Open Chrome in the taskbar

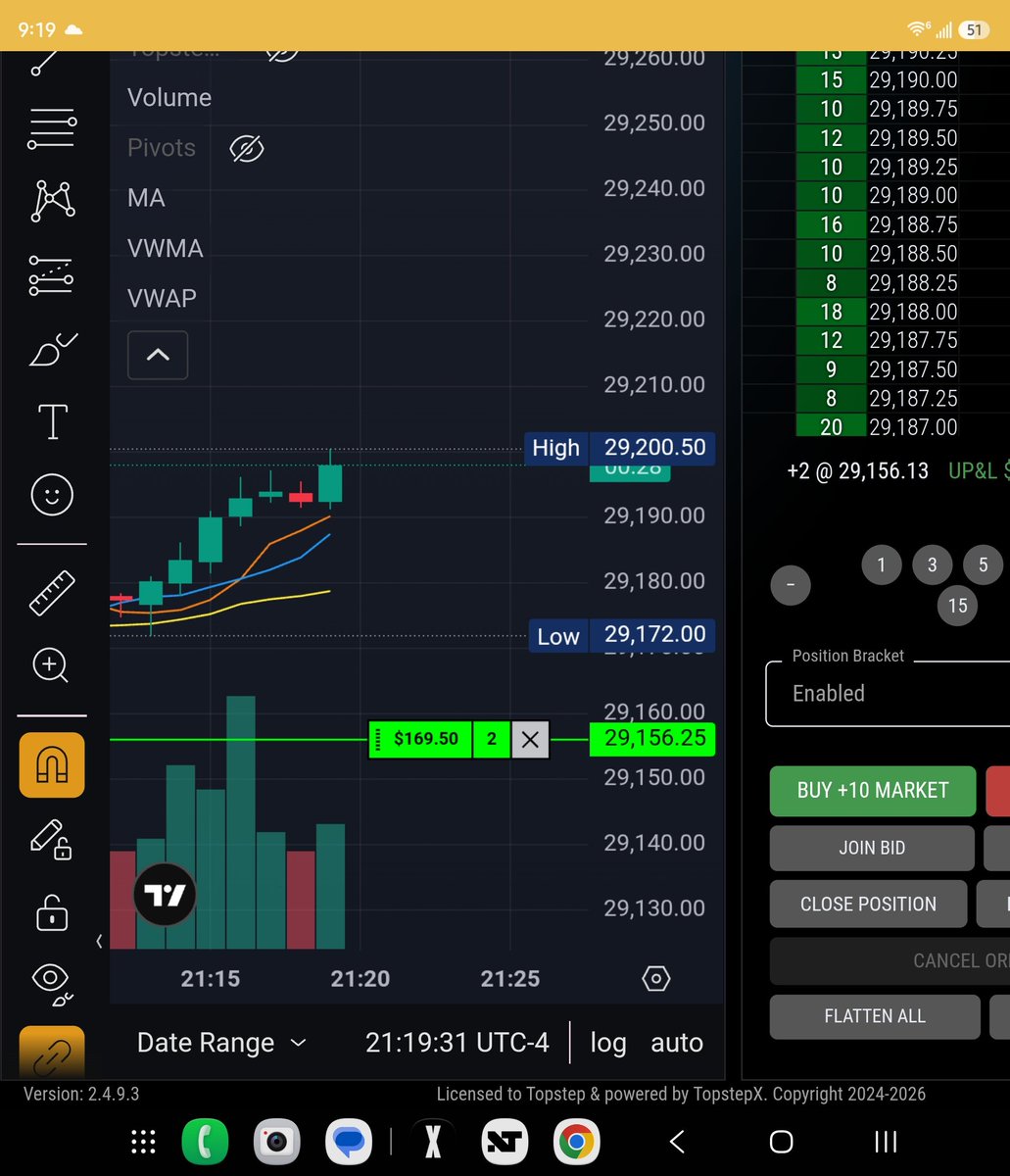tap(576, 1142)
